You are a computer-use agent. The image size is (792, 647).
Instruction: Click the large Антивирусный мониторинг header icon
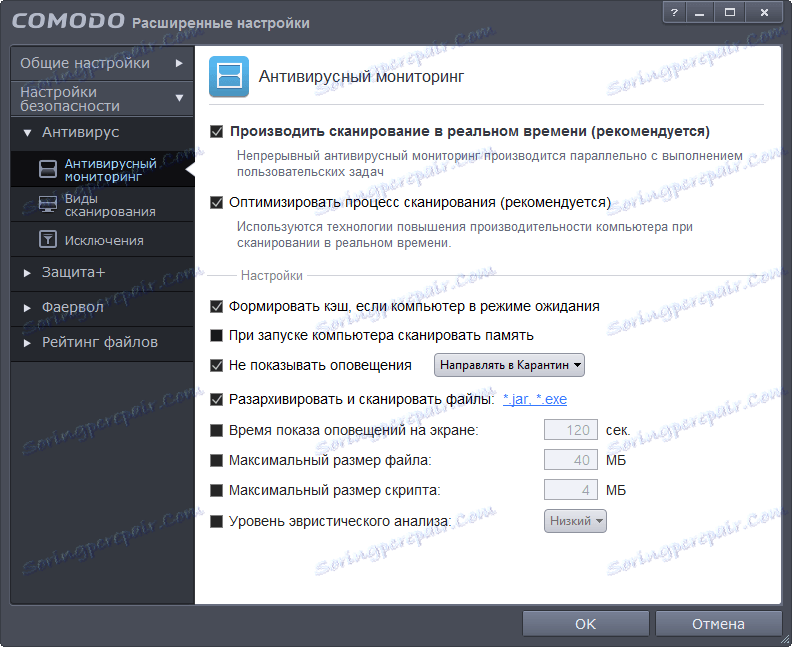(x=229, y=76)
